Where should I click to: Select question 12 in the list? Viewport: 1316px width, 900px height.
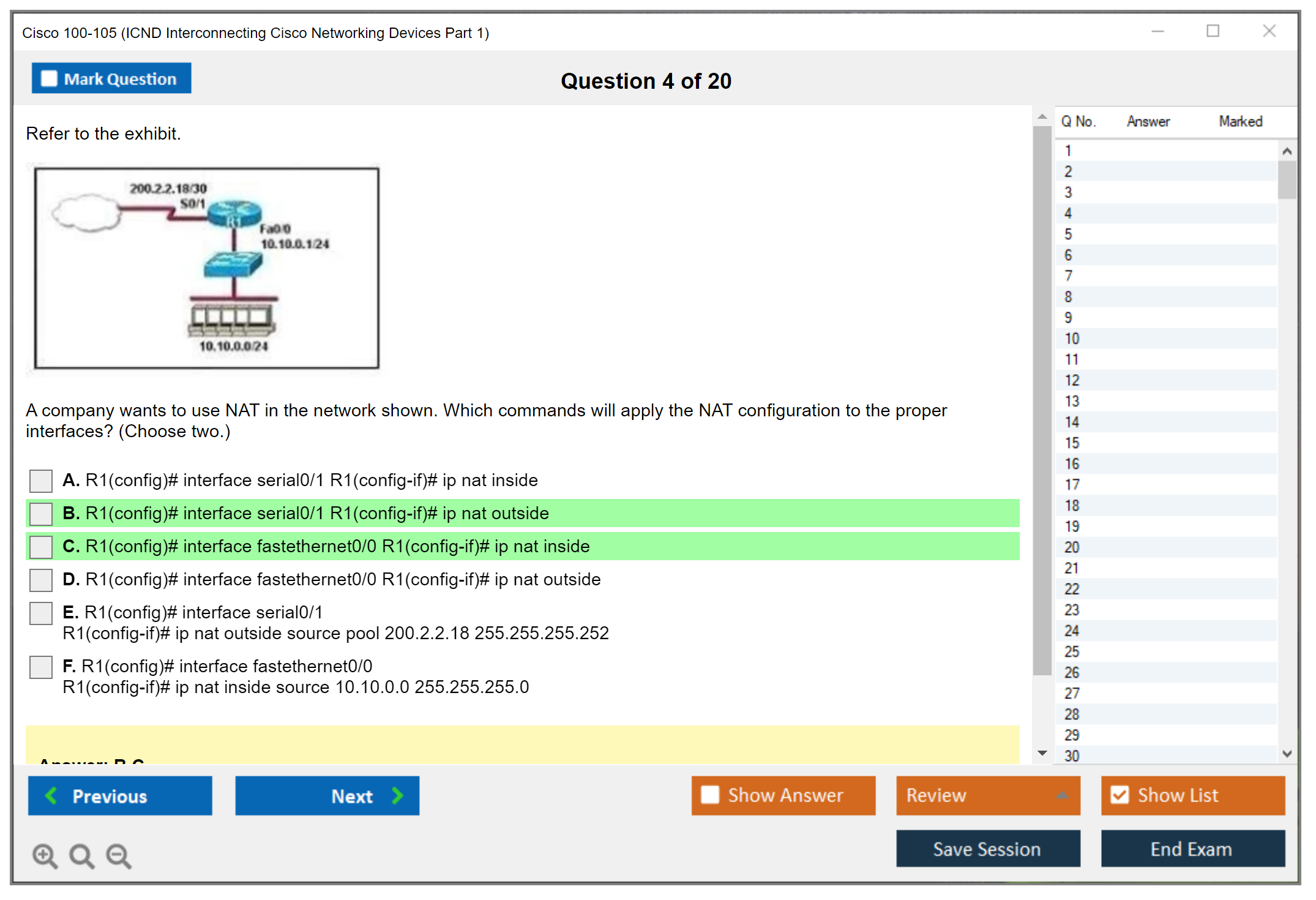pos(1072,380)
